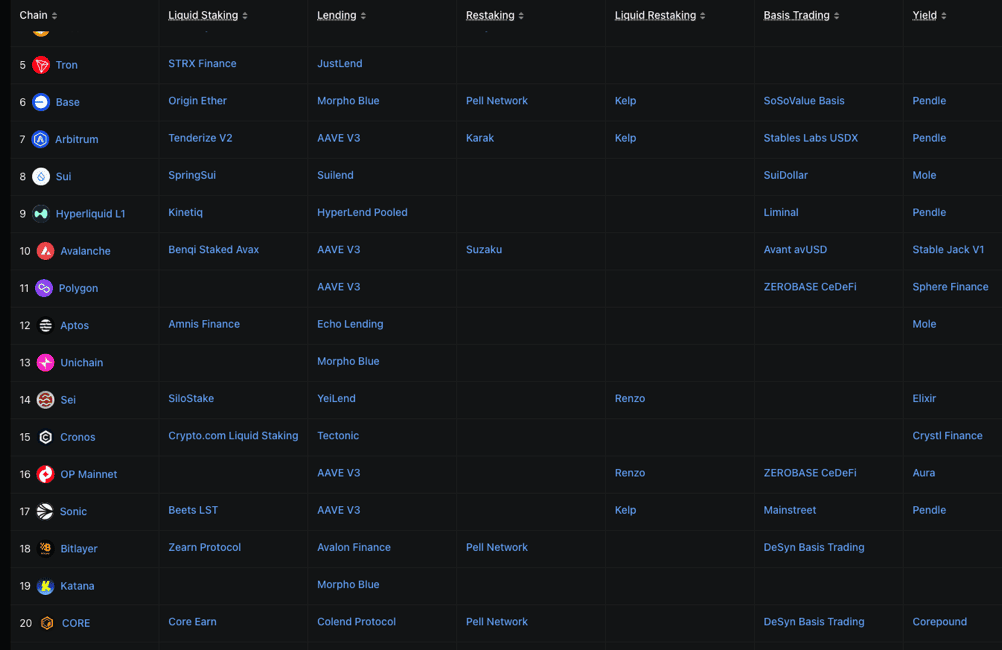Click the Basis Trading column header
1002x650 pixels.
pyautogui.click(x=796, y=16)
